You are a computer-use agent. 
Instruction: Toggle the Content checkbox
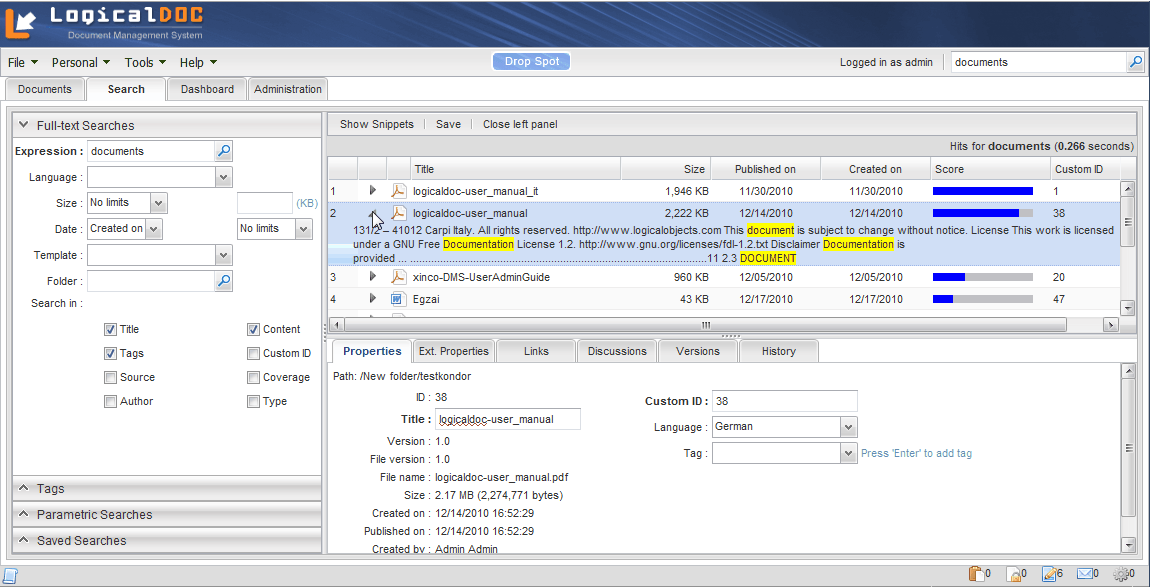click(x=253, y=329)
